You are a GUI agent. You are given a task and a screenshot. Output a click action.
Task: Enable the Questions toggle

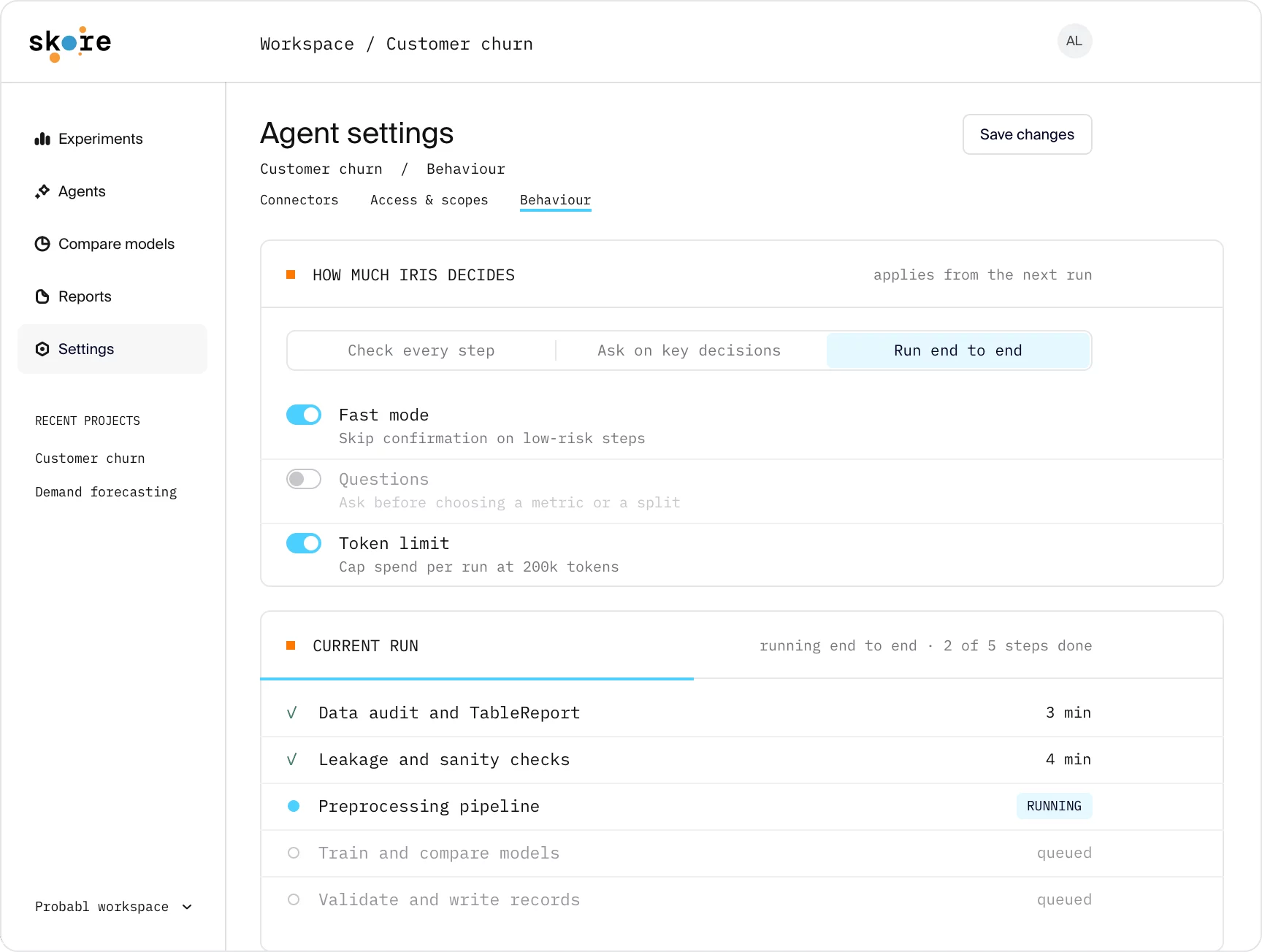click(304, 479)
